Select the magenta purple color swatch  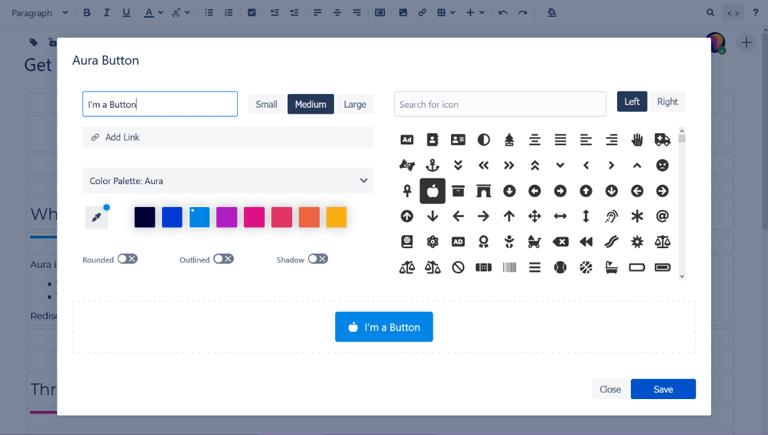(227, 217)
